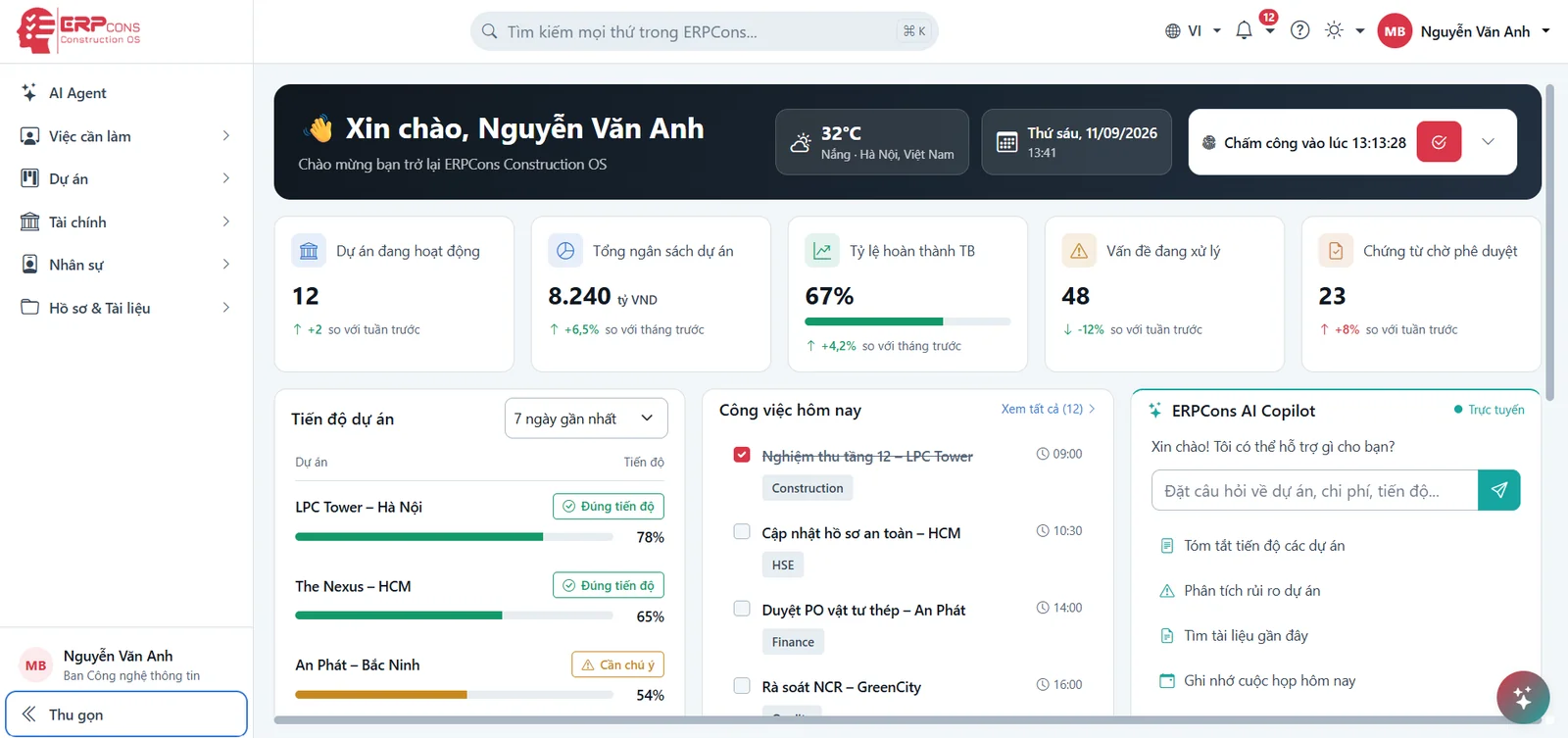Open Xem tất cả (12) link
The image size is (1568, 738).
click(x=1048, y=409)
